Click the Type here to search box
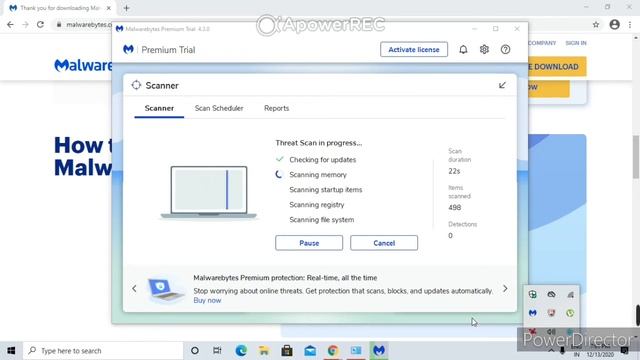This screenshot has width=640, height=360. coord(103,351)
